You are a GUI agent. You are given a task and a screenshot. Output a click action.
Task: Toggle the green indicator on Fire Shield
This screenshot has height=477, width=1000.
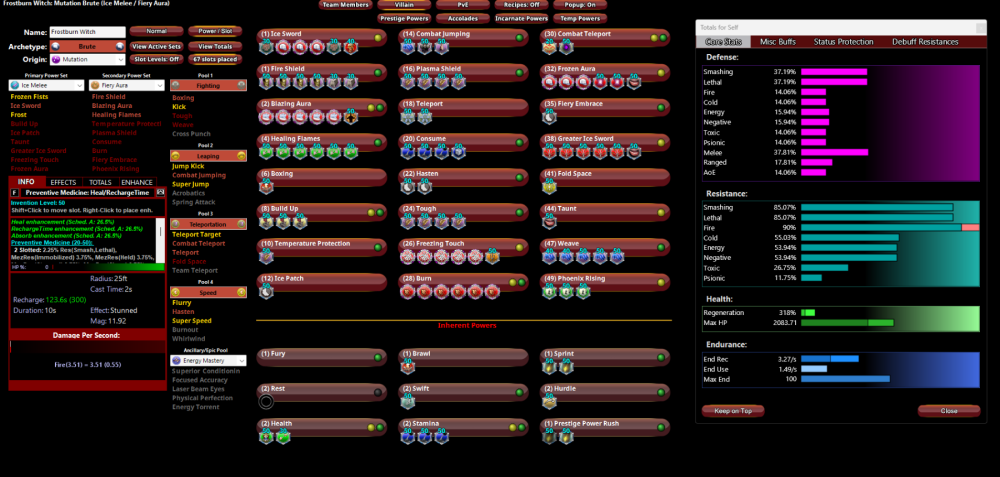tap(379, 74)
